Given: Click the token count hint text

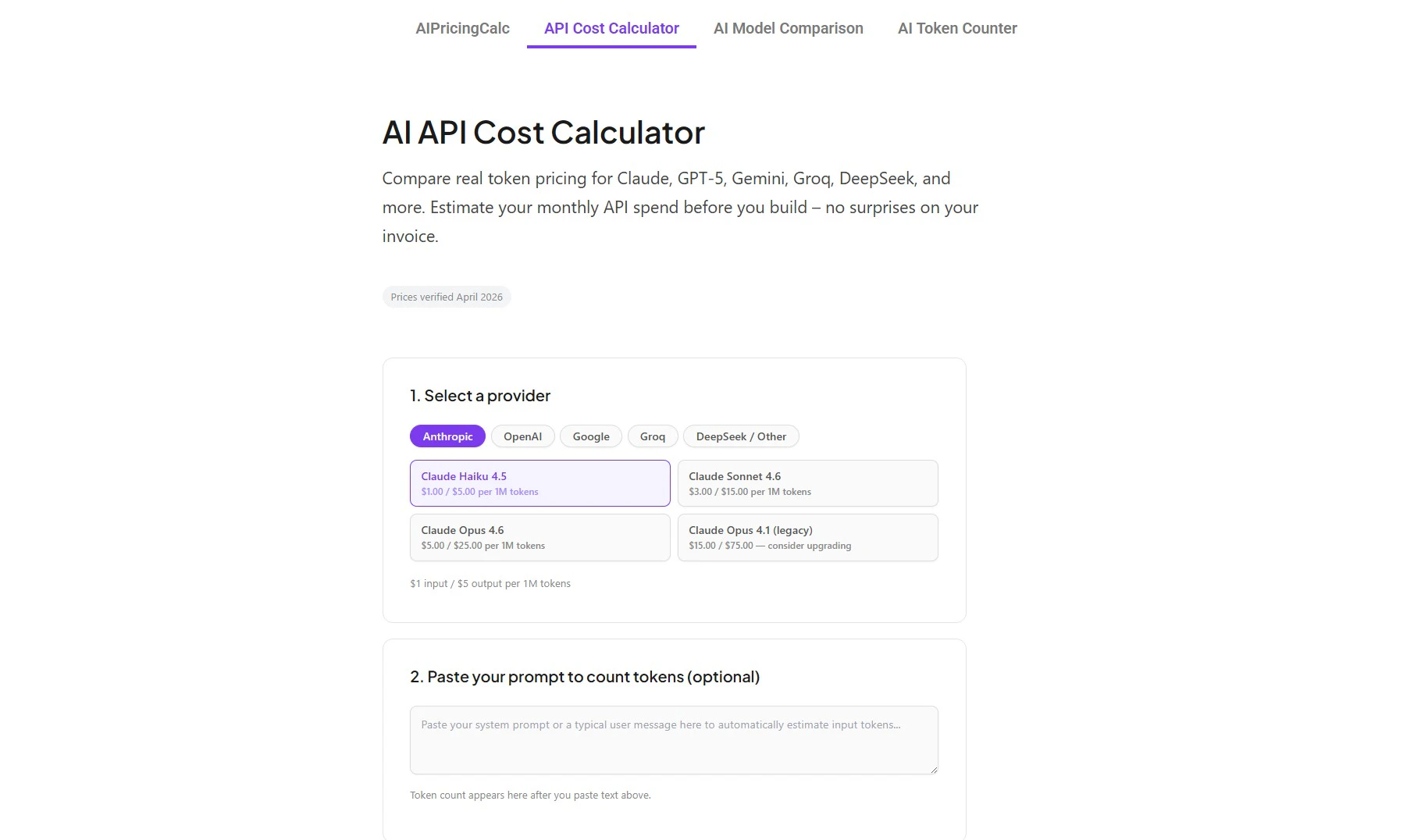Looking at the screenshot, I should pos(530,795).
